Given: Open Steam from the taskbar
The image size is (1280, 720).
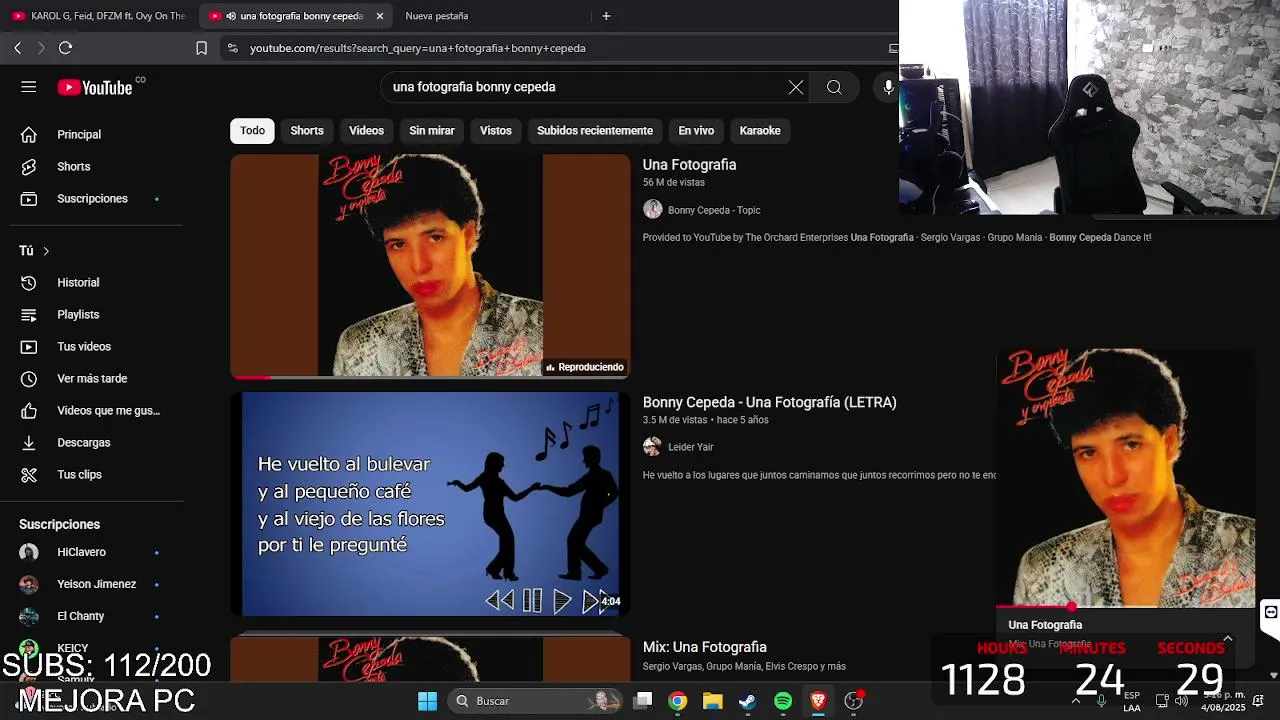Looking at the screenshot, I should (x=747, y=701).
